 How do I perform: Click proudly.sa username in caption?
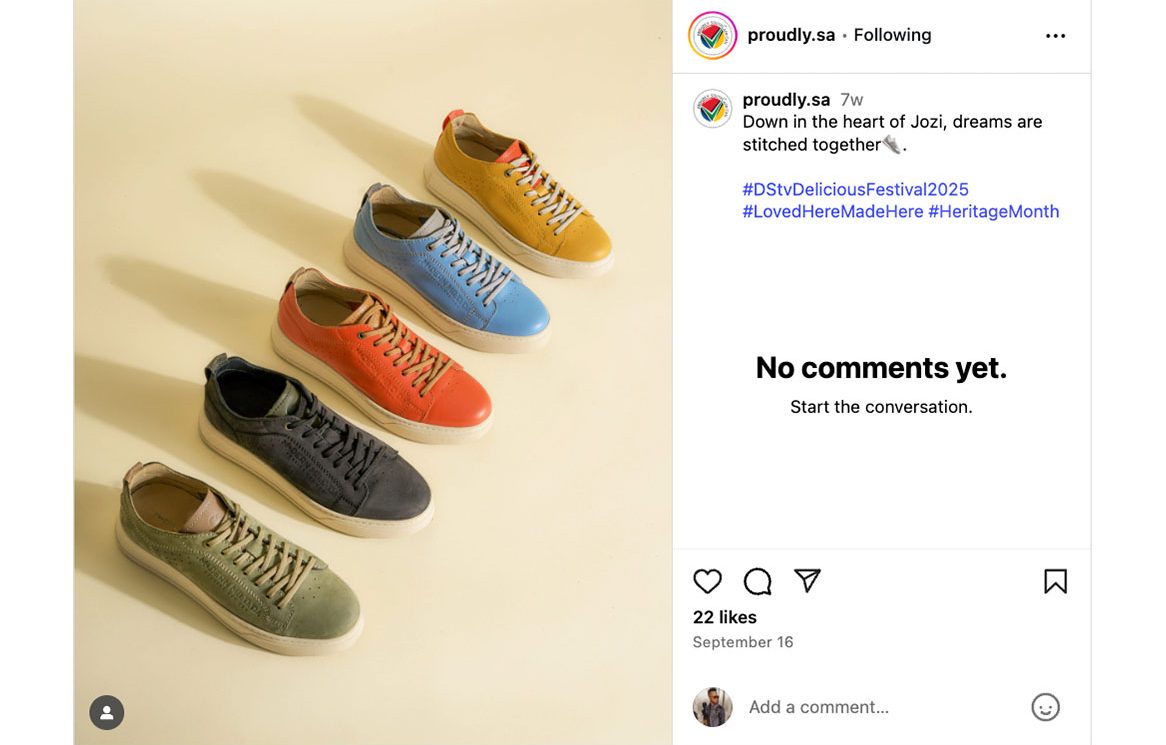pos(786,100)
